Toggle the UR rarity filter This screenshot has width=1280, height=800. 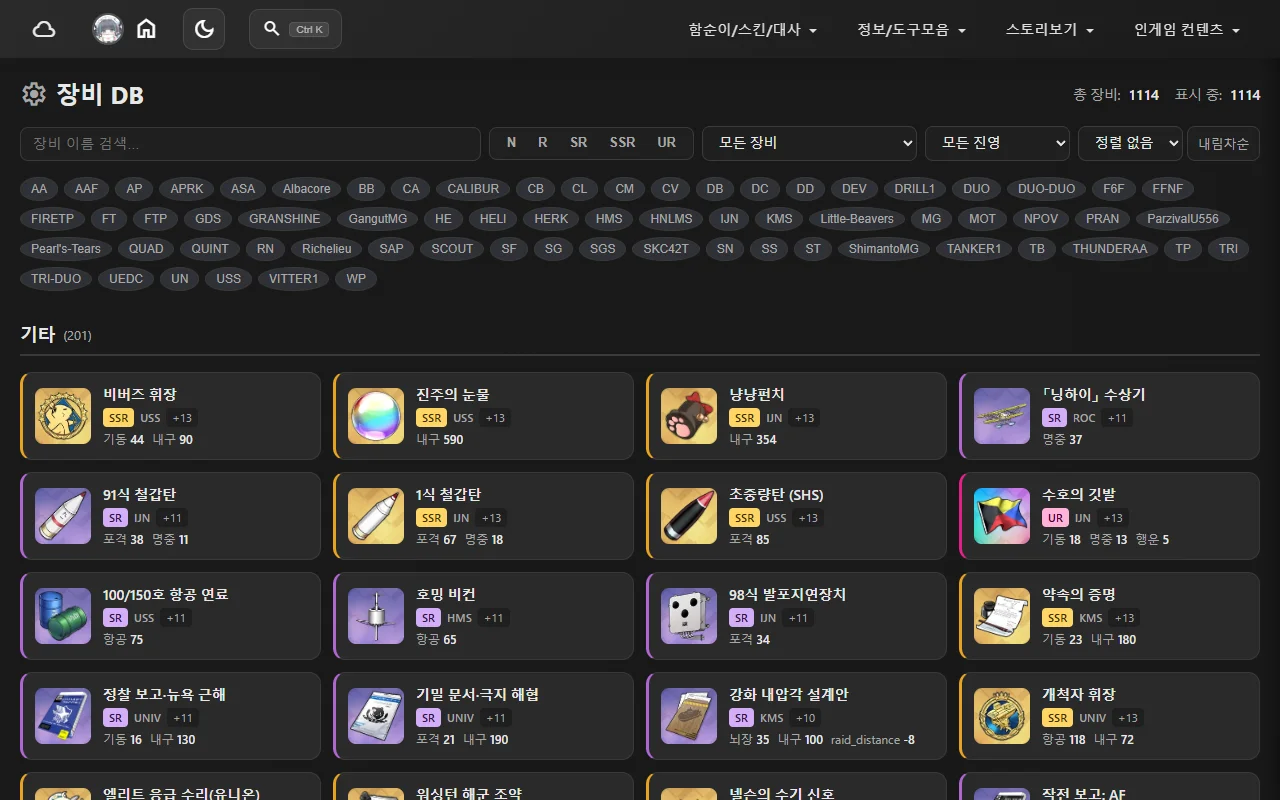click(667, 143)
